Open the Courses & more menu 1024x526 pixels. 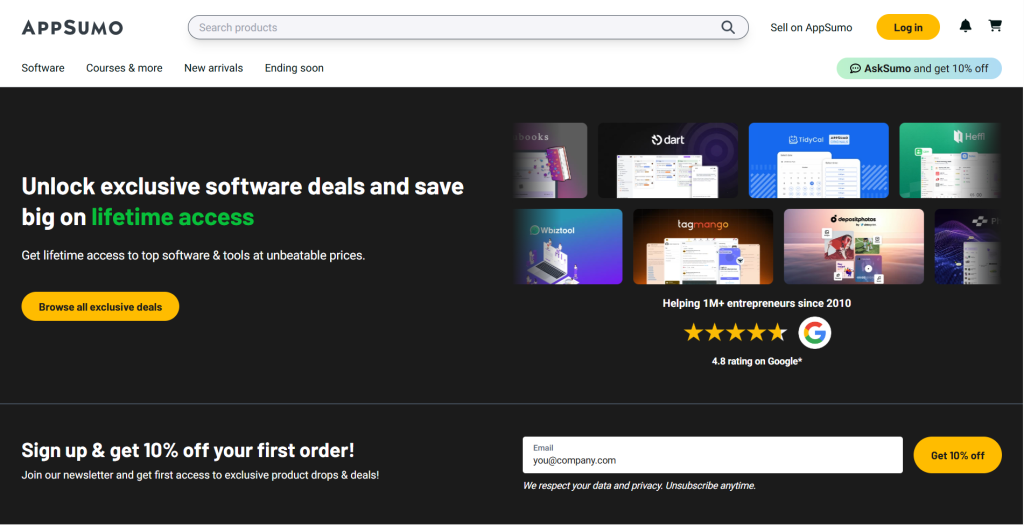point(124,68)
